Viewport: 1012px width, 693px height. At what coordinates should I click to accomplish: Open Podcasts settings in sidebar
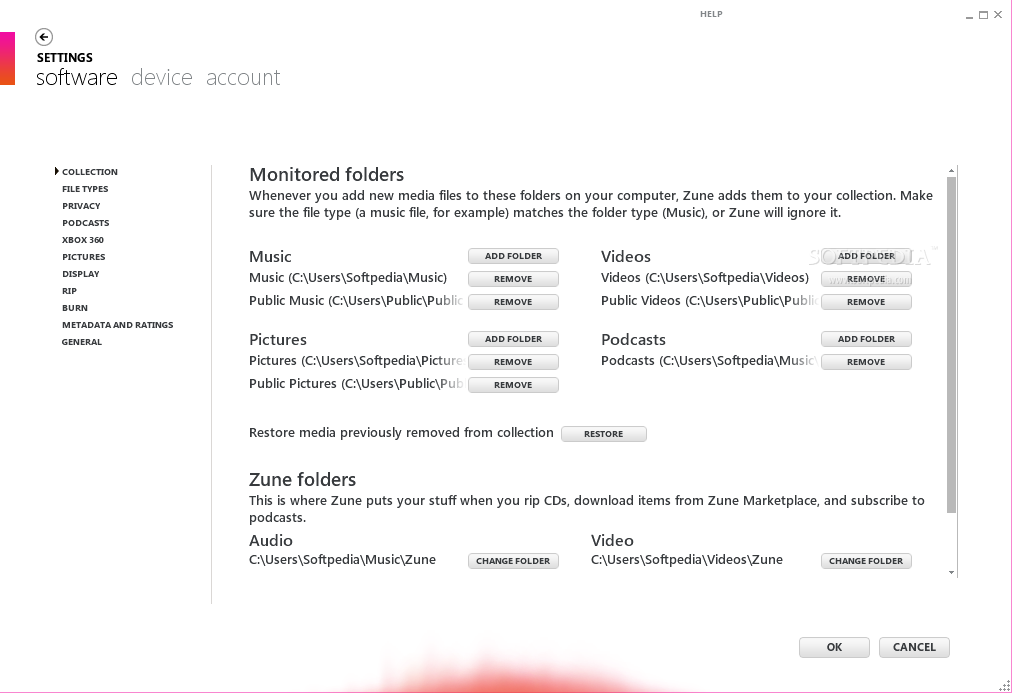pyautogui.click(x=86, y=223)
